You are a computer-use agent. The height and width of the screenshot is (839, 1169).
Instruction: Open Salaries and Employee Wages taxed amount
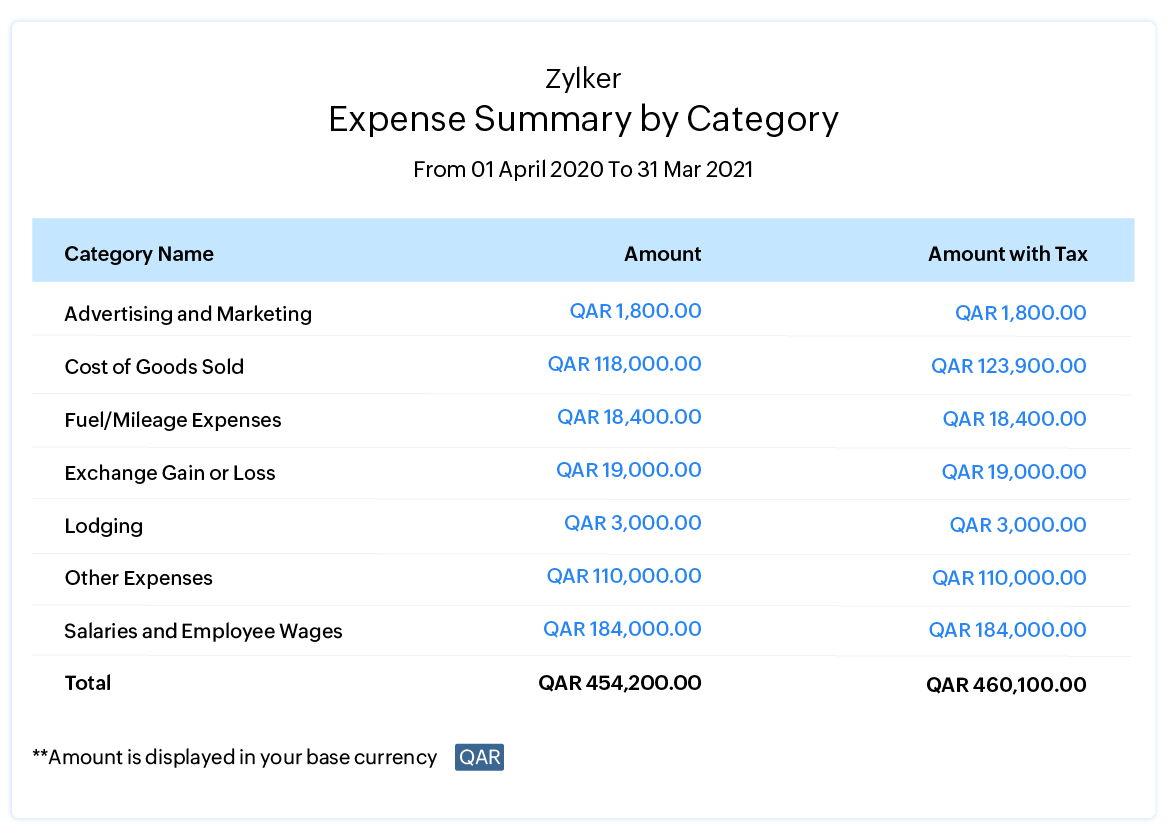tap(1007, 630)
